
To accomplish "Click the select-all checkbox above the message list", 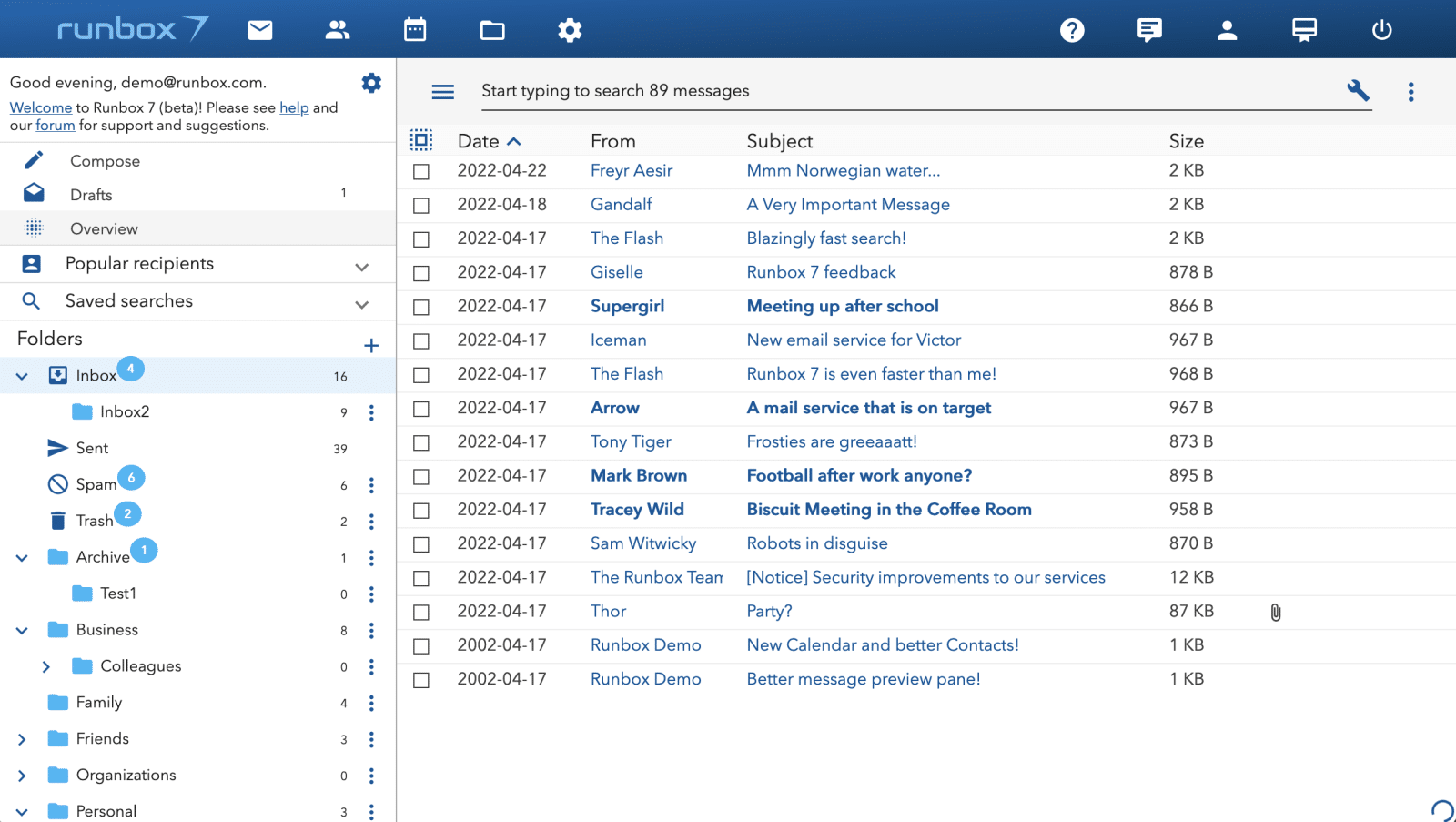I will click(x=421, y=140).
